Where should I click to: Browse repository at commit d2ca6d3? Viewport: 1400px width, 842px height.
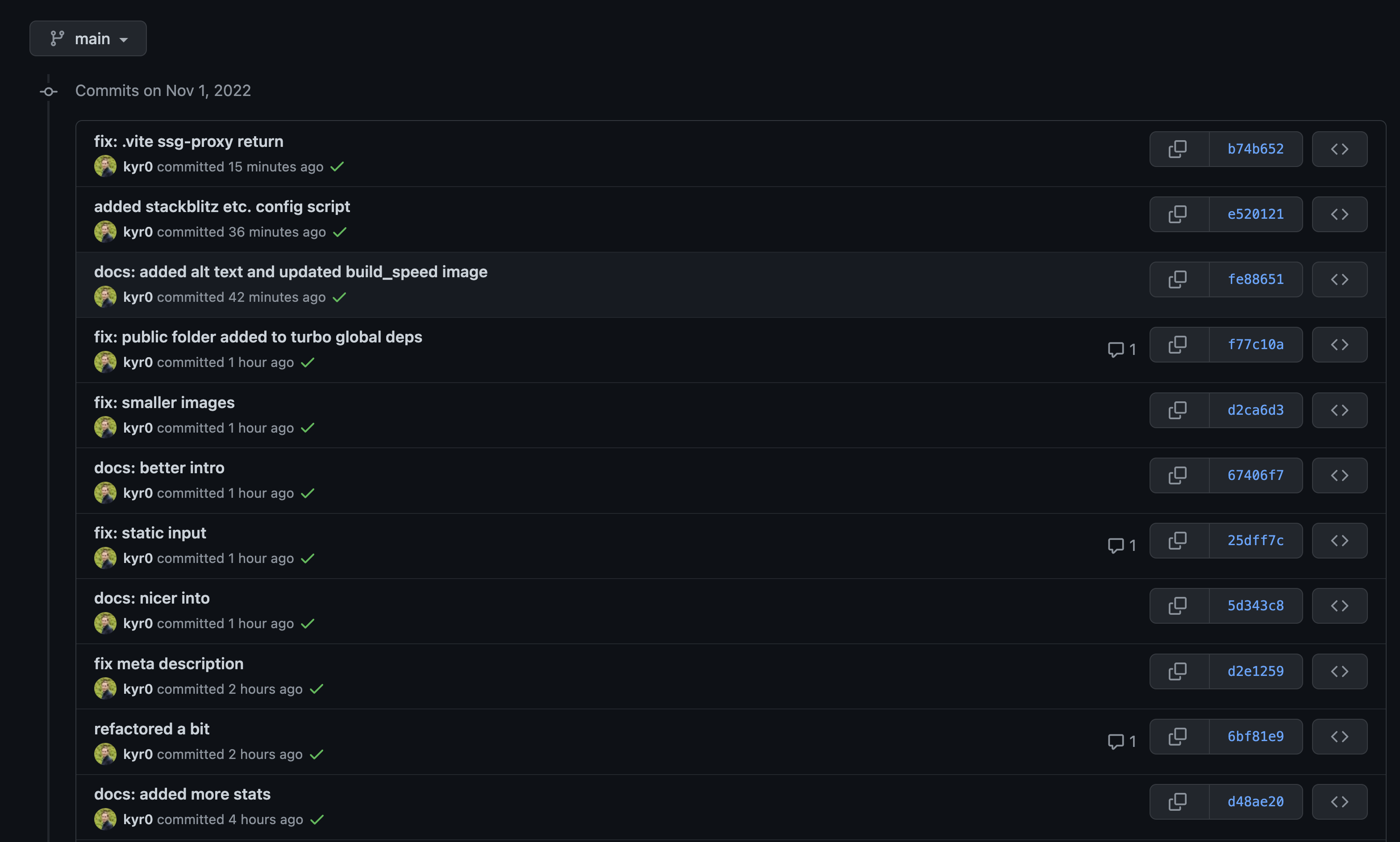tap(1339, 410)
